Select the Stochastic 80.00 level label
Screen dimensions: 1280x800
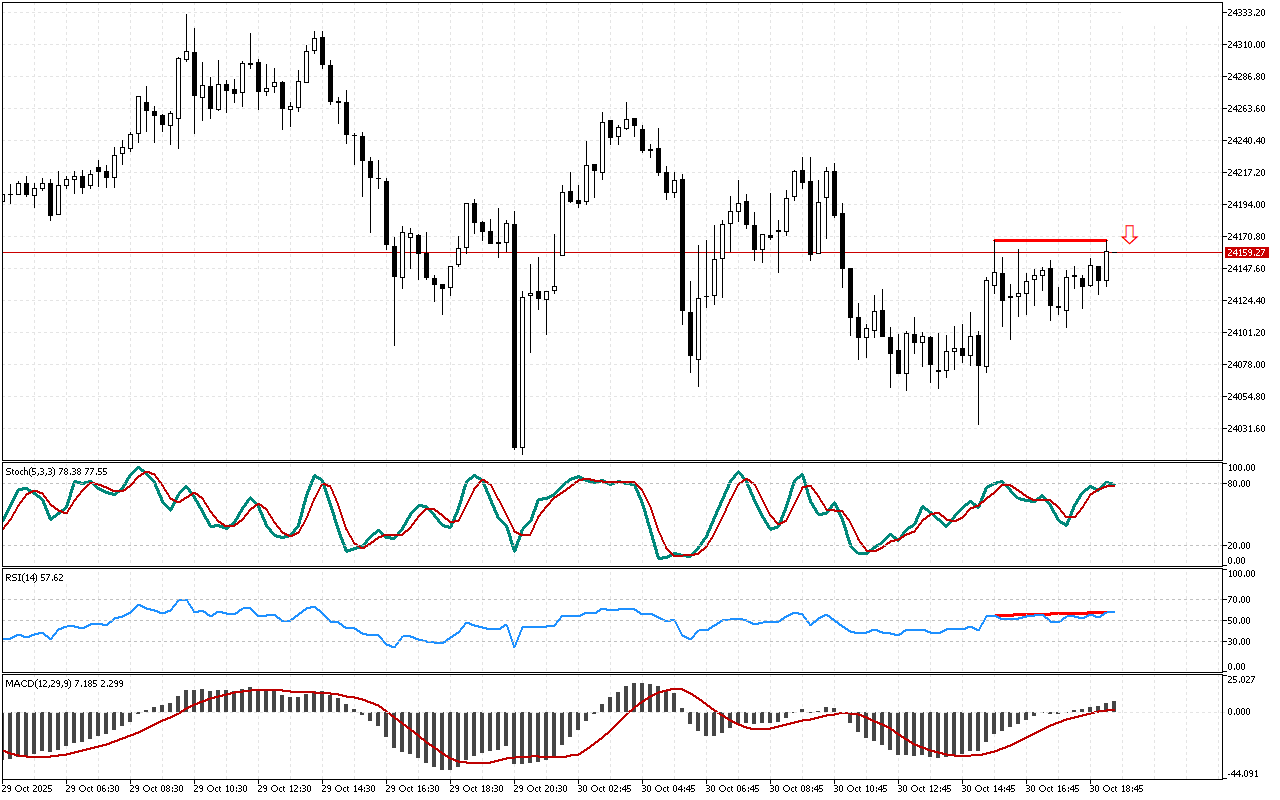point(1241,484)
